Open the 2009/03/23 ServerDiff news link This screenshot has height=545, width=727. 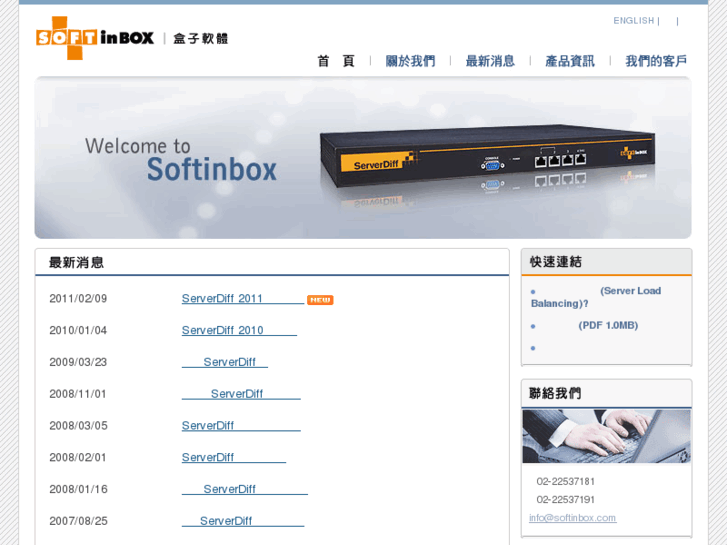click(225, 362)
